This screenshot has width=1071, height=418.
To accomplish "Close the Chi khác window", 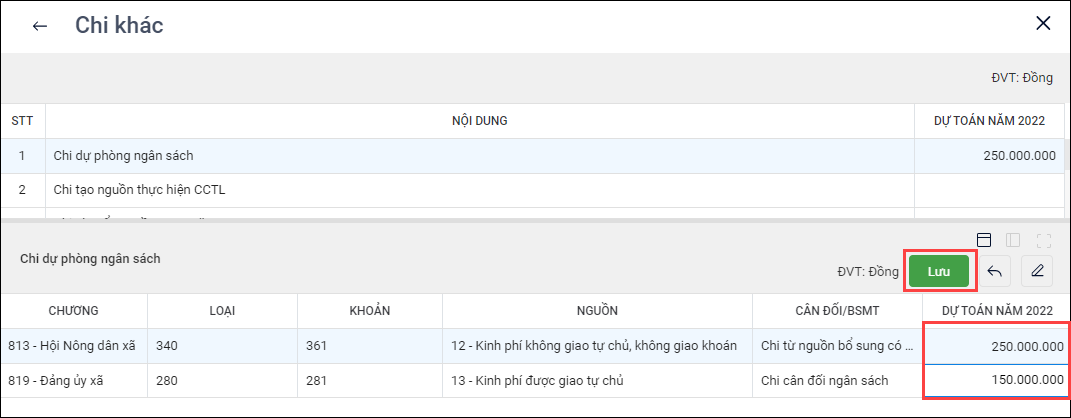I will tap(1043, 24).
